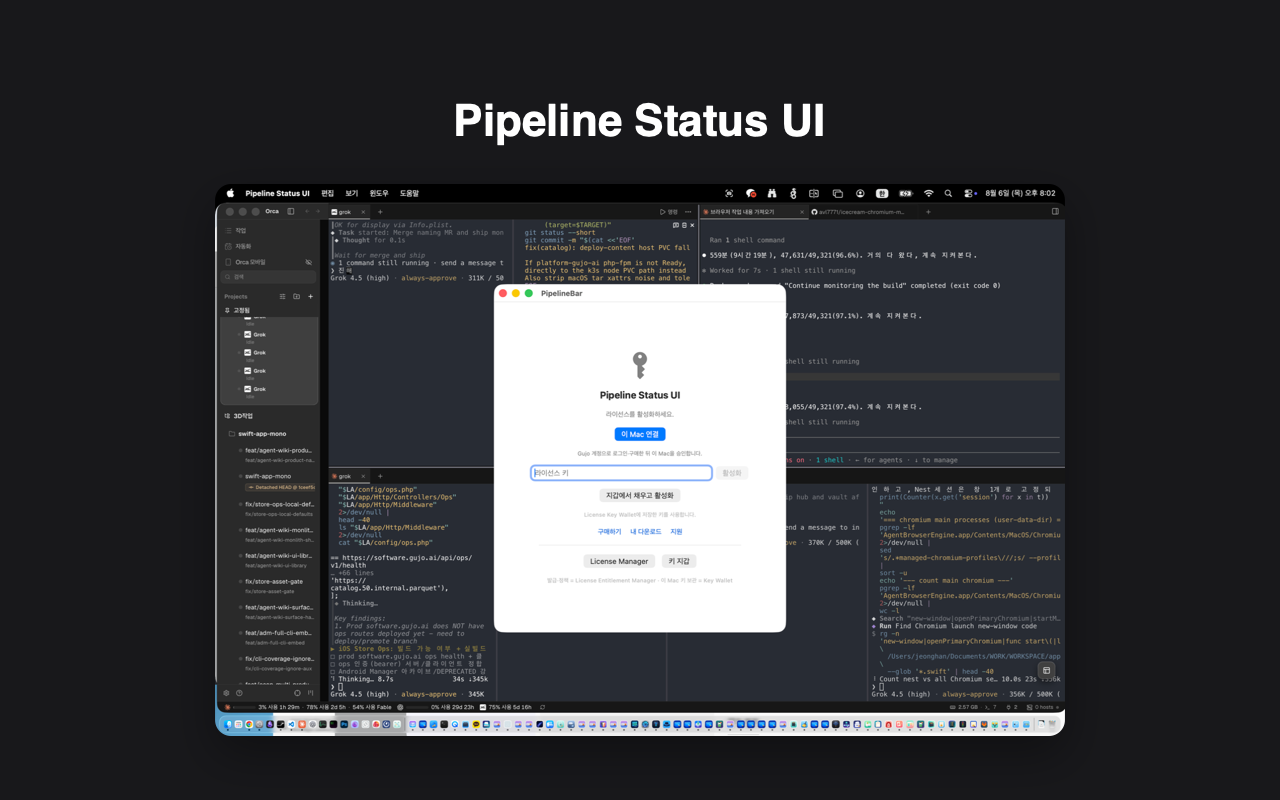Viewport: 1280px width, 800px height.
Task: Expand the swift-app-mono folder row
Action: (x=258, y=434)
